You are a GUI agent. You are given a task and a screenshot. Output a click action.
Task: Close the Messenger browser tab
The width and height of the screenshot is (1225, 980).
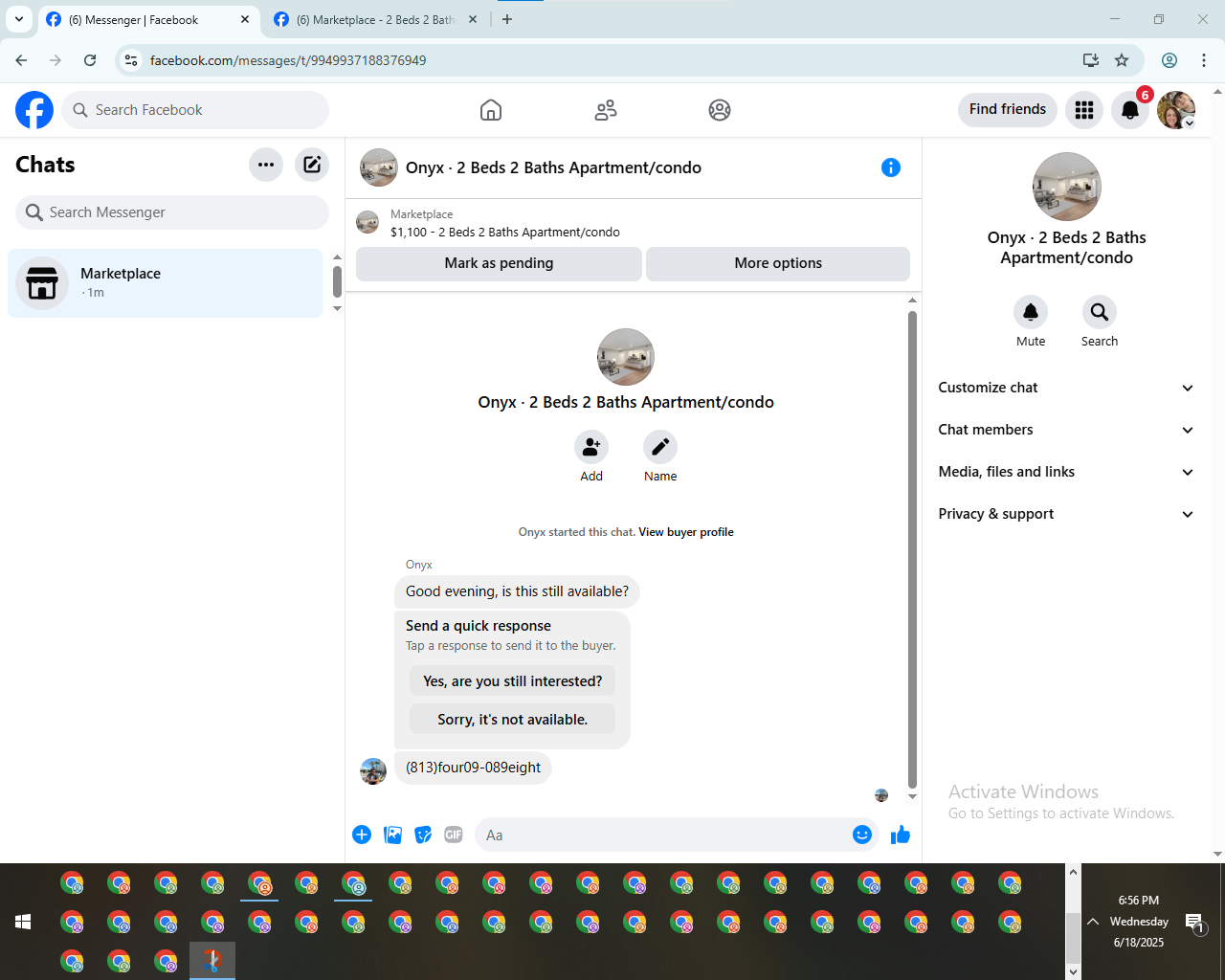(245, 19)
